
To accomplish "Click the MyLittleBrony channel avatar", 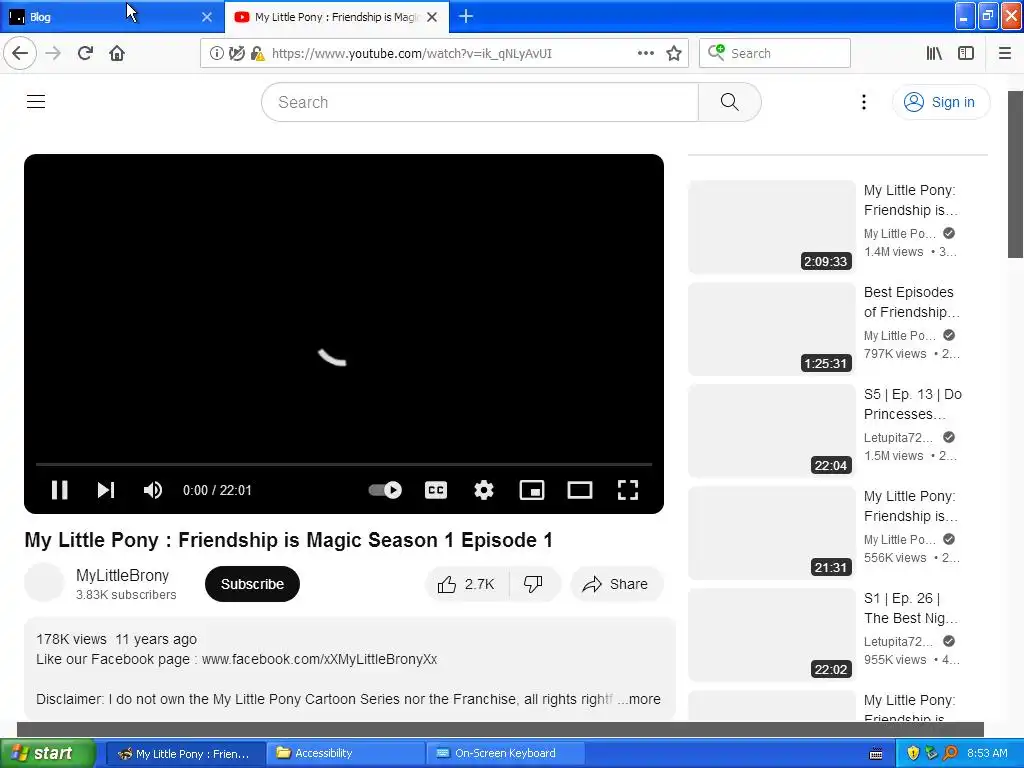I will pyautogui.click(x=44, y=583).
